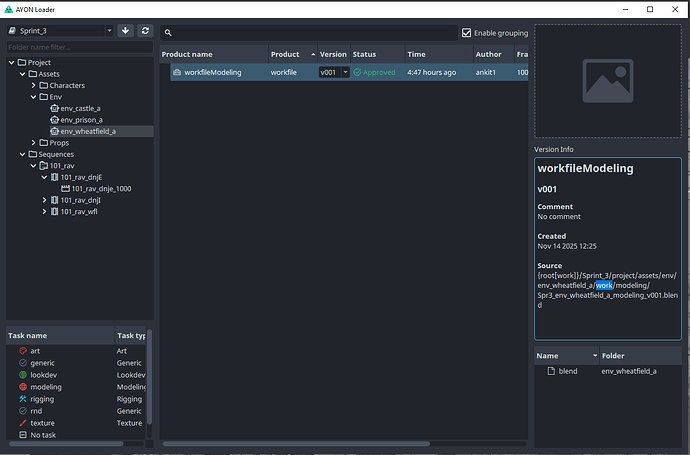Click the lookdev task icon
This screenshot has width=690, height=455.
[x=23, y=375]
